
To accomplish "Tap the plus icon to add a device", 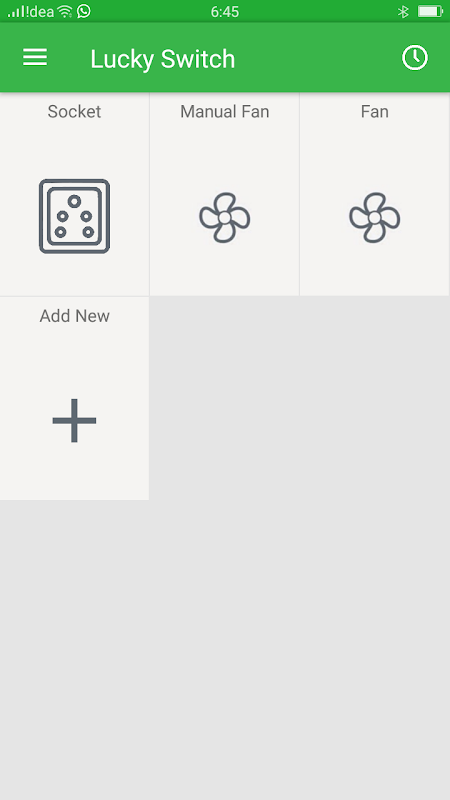I will 74,420.
